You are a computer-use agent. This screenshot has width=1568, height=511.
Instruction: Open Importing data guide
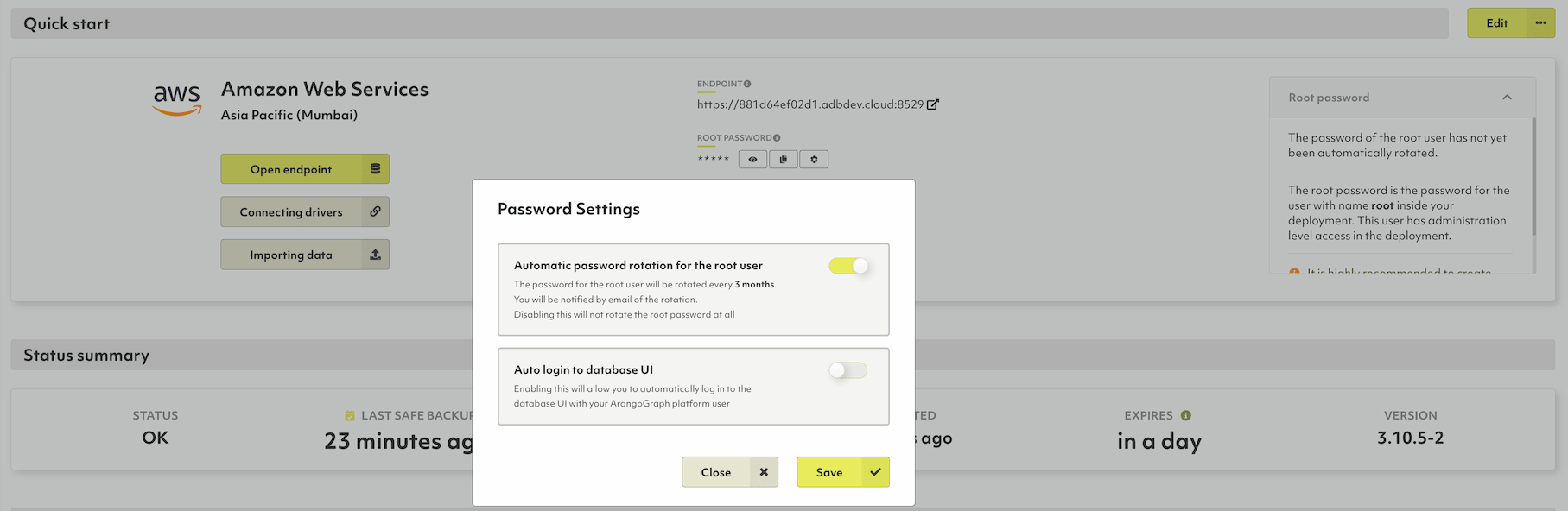305,255
